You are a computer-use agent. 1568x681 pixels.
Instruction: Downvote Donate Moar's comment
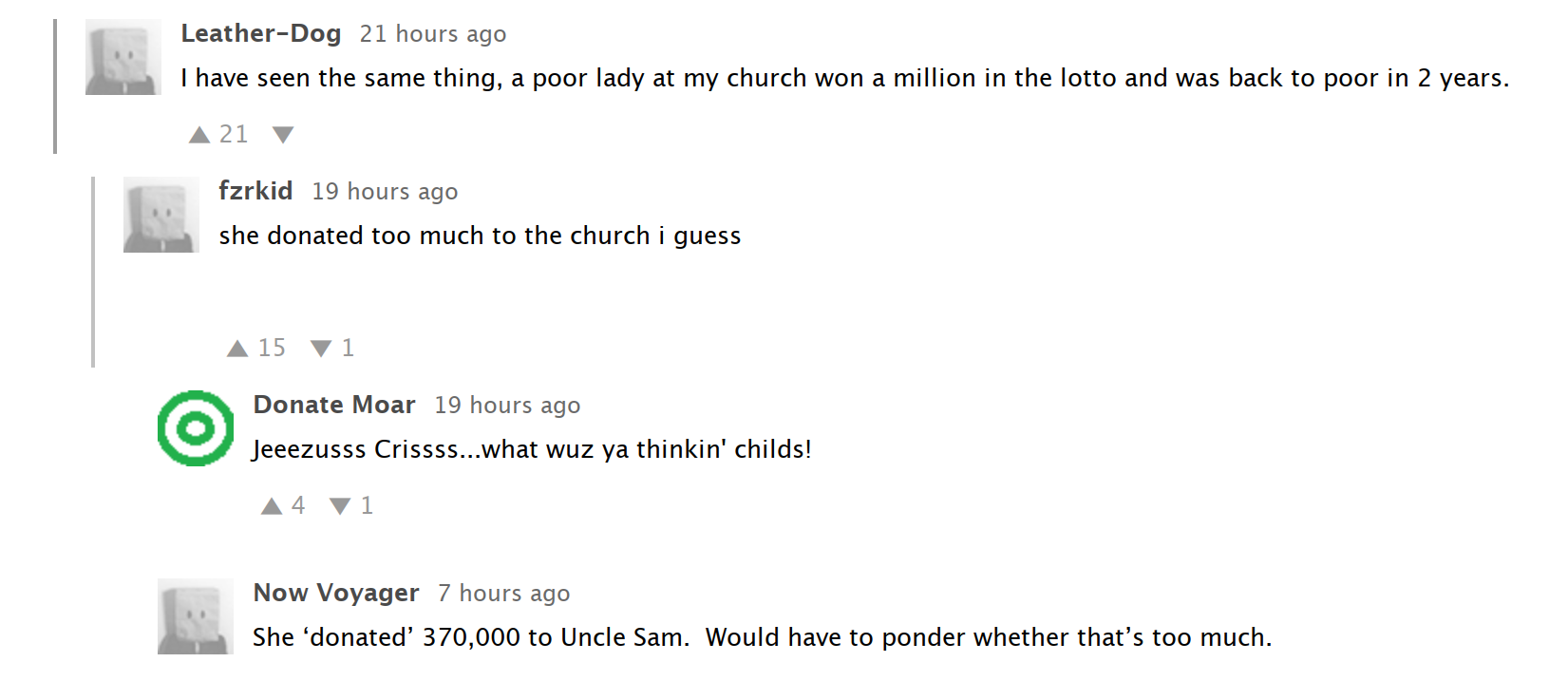point(340,506)
